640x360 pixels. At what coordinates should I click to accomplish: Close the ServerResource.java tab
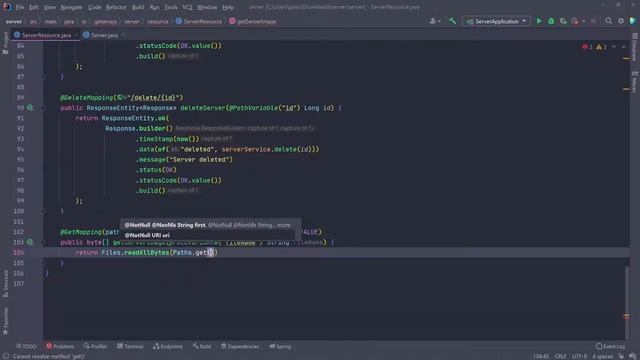click(x=76, y=35)
